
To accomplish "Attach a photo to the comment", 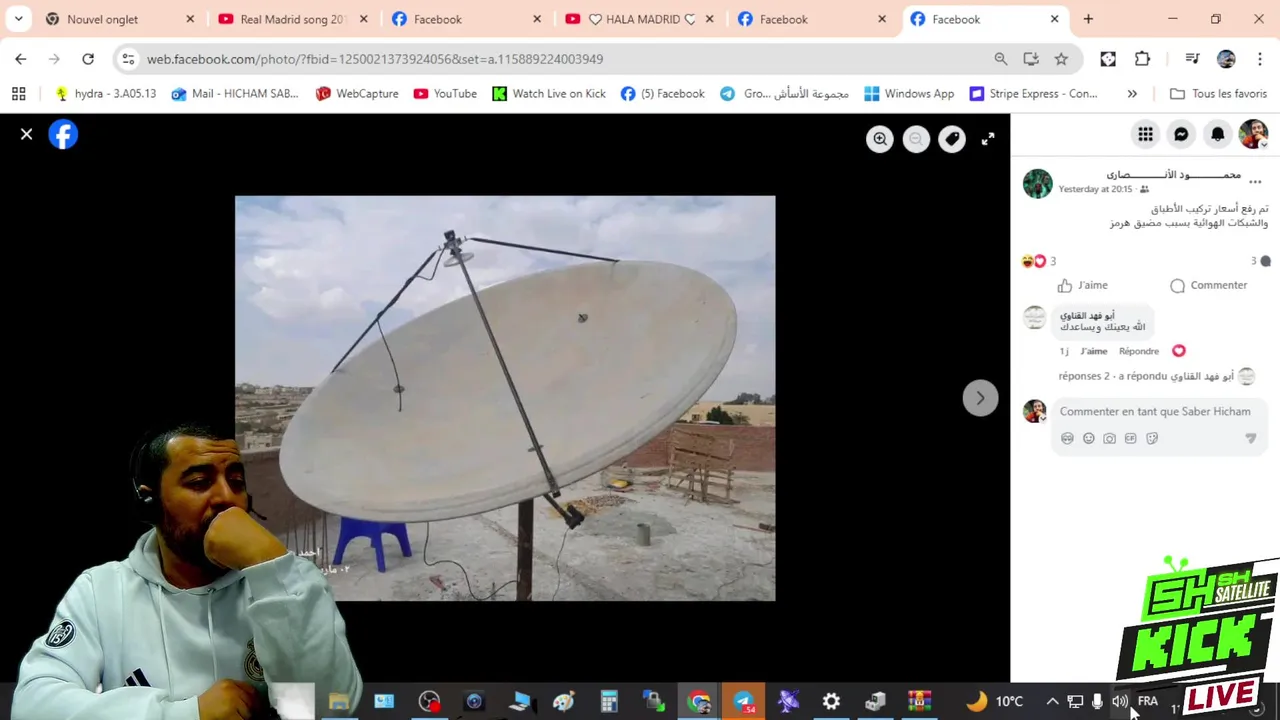I will [1110, 438].
